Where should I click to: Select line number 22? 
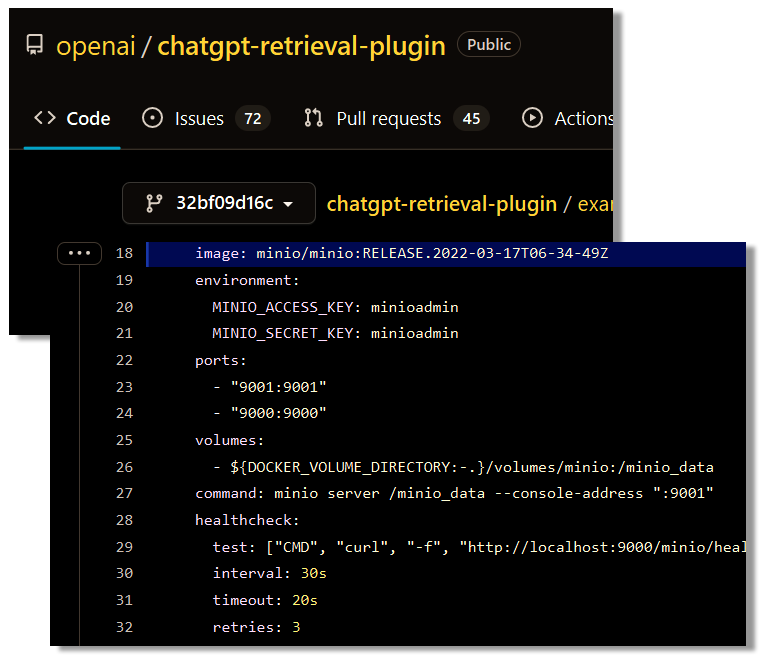pos(124,360)
